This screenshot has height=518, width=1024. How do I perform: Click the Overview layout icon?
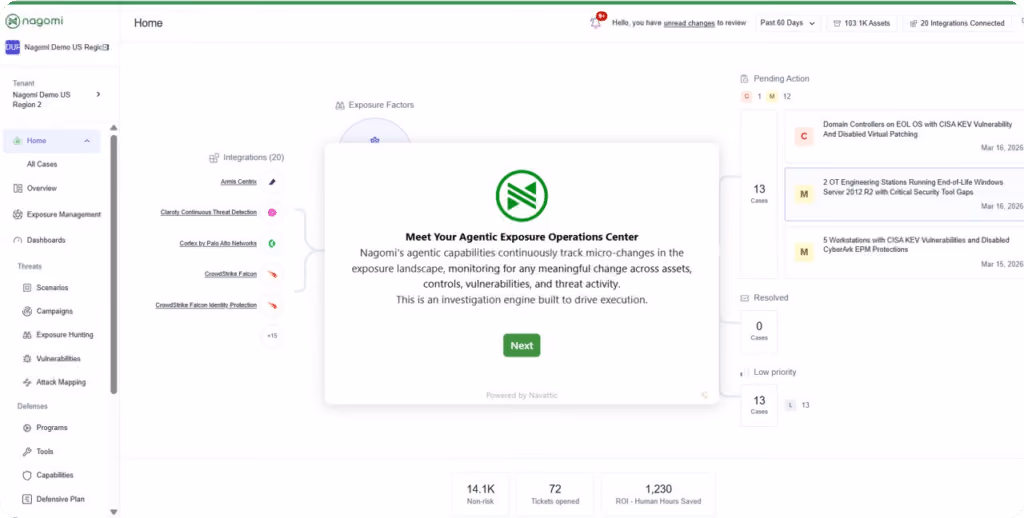click(x=18, y=188)
